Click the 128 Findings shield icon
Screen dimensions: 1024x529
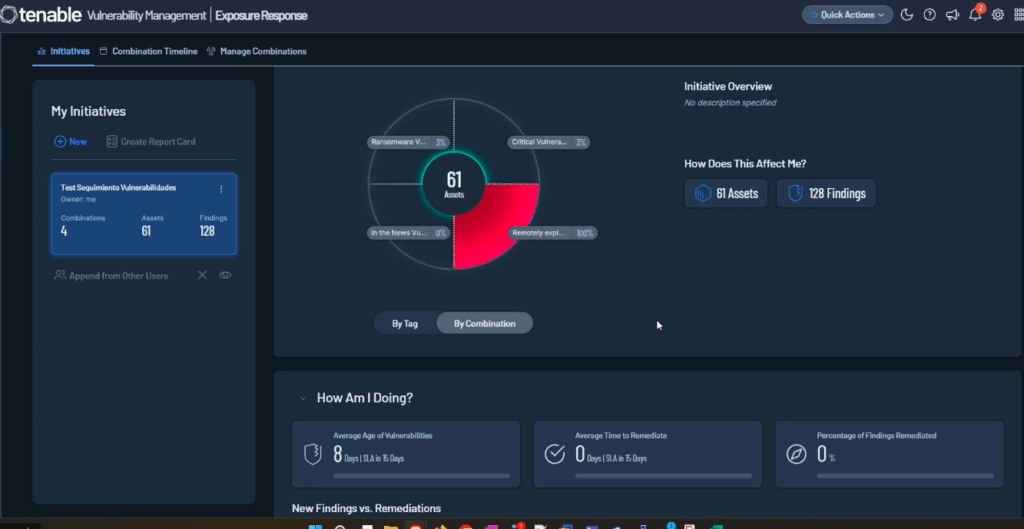tap(795, 194)
